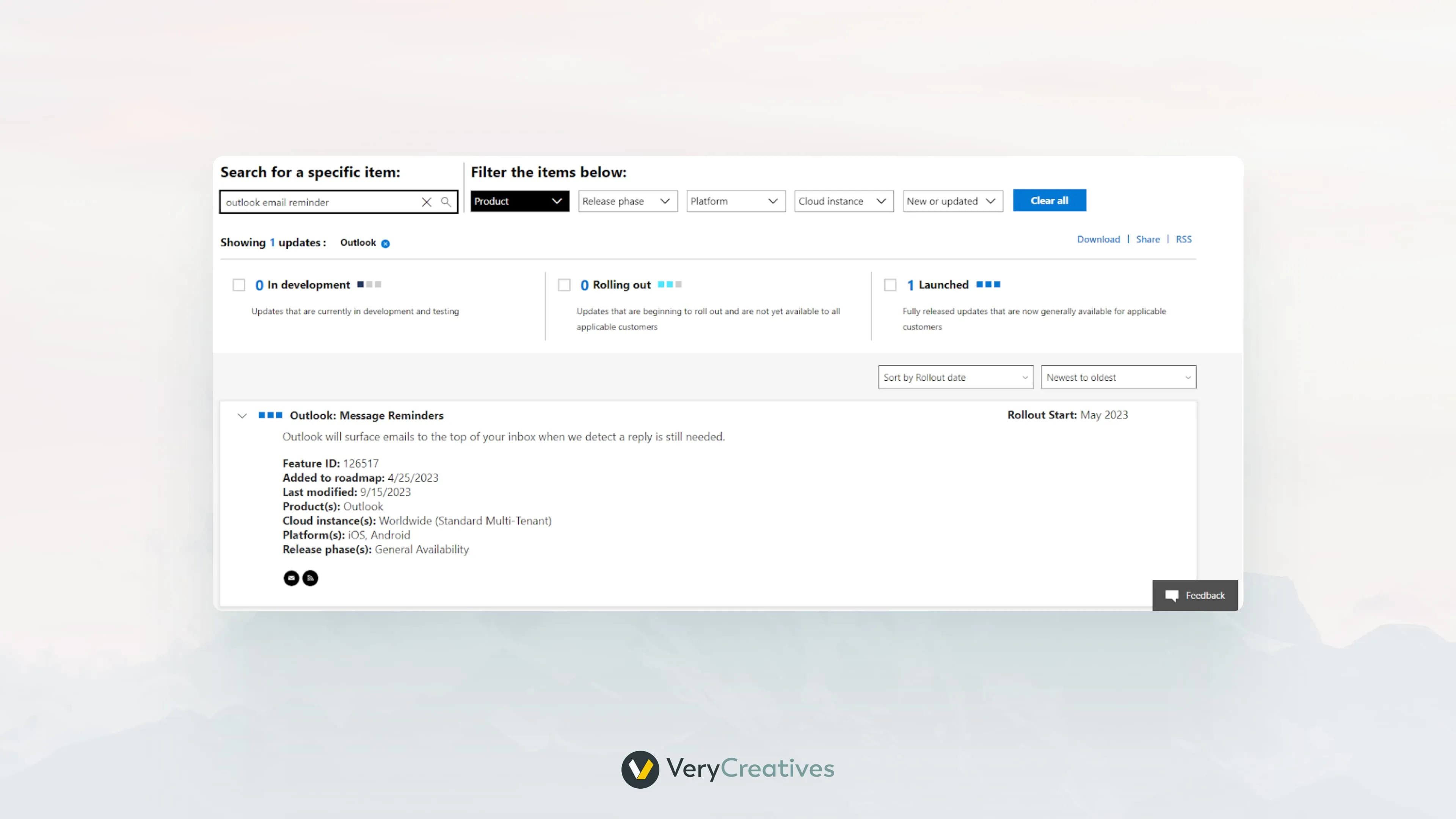Tick the Launched checkbox

pyautogui.click(x=890, y=285)
